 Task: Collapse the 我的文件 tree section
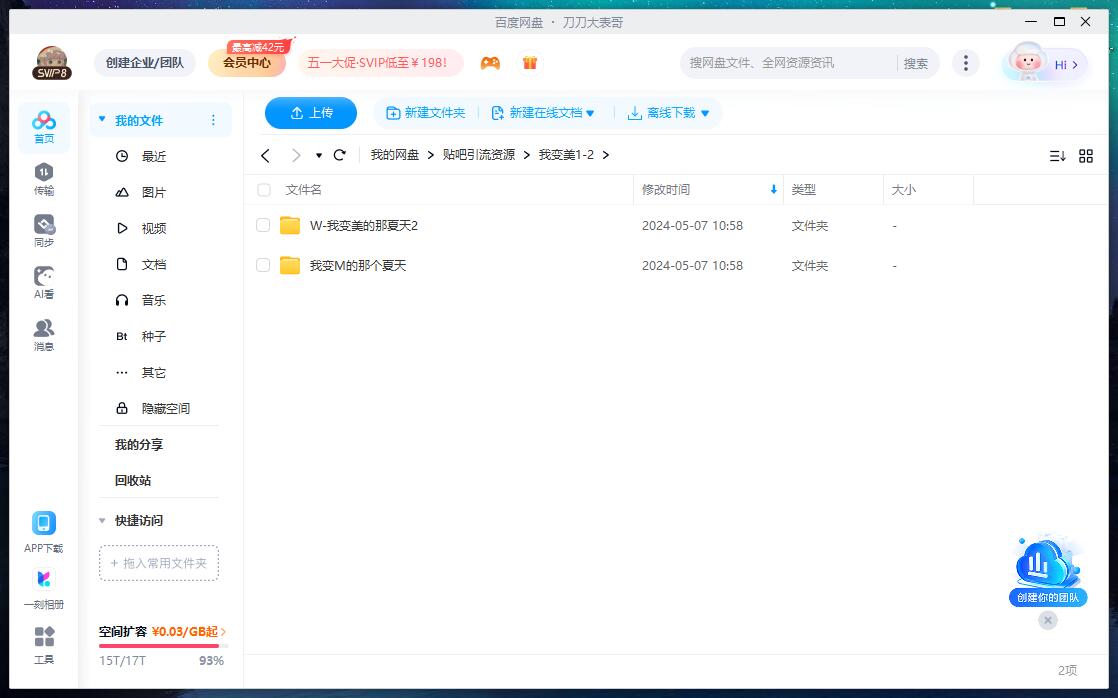101,120
